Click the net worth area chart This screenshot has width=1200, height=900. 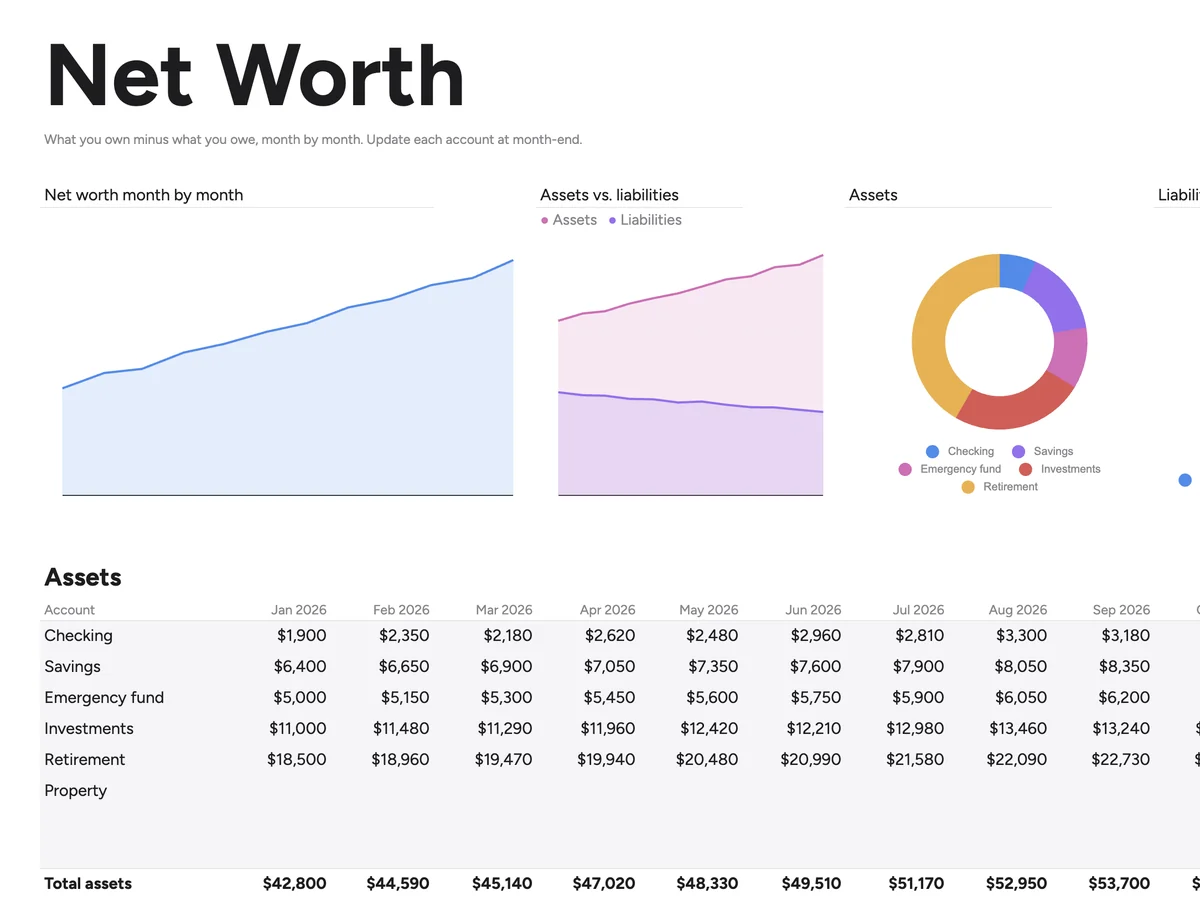pyautogui.click(x=288, y=378)
